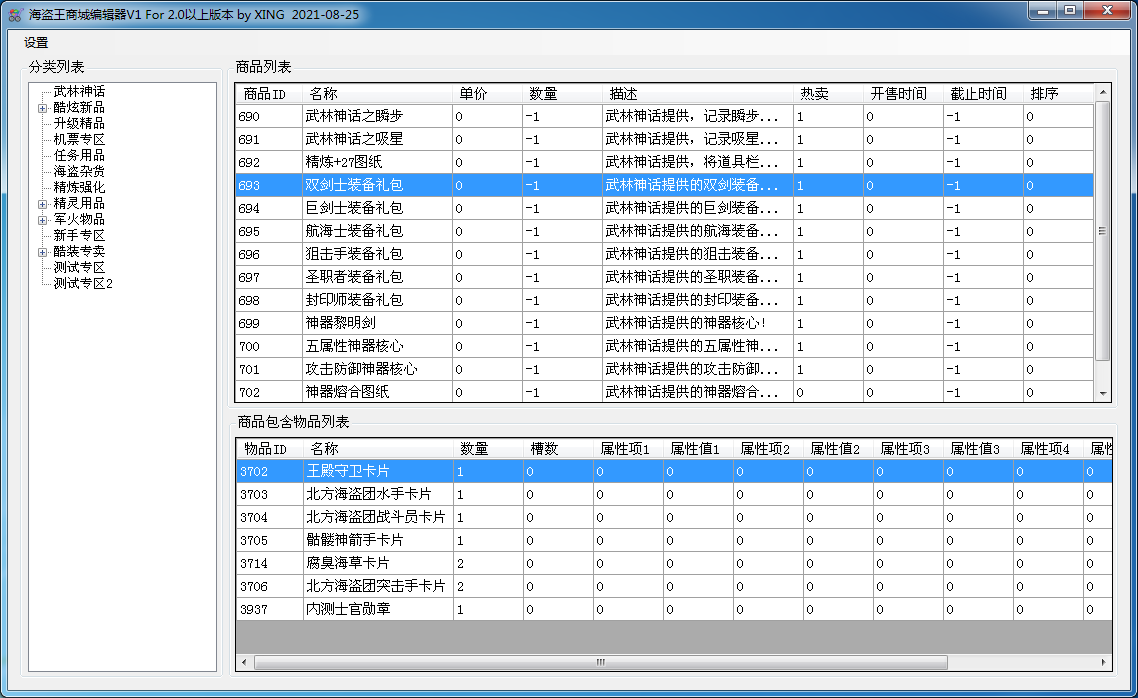Select item 骷髅神箭手卡片
1138x698 pixels.
click(x=674, y=541)
